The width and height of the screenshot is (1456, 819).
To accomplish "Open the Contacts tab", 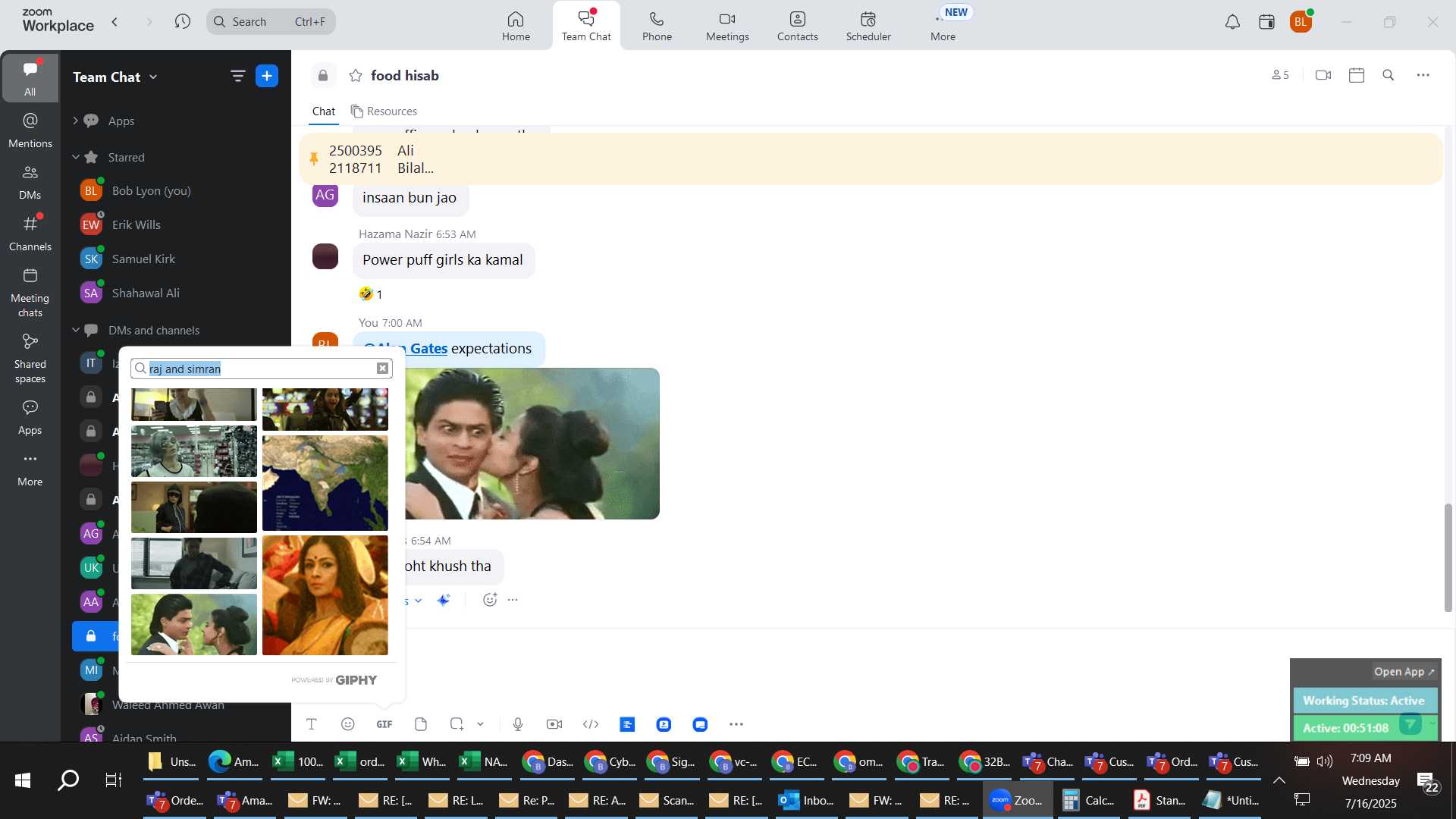I will (797, 26).
